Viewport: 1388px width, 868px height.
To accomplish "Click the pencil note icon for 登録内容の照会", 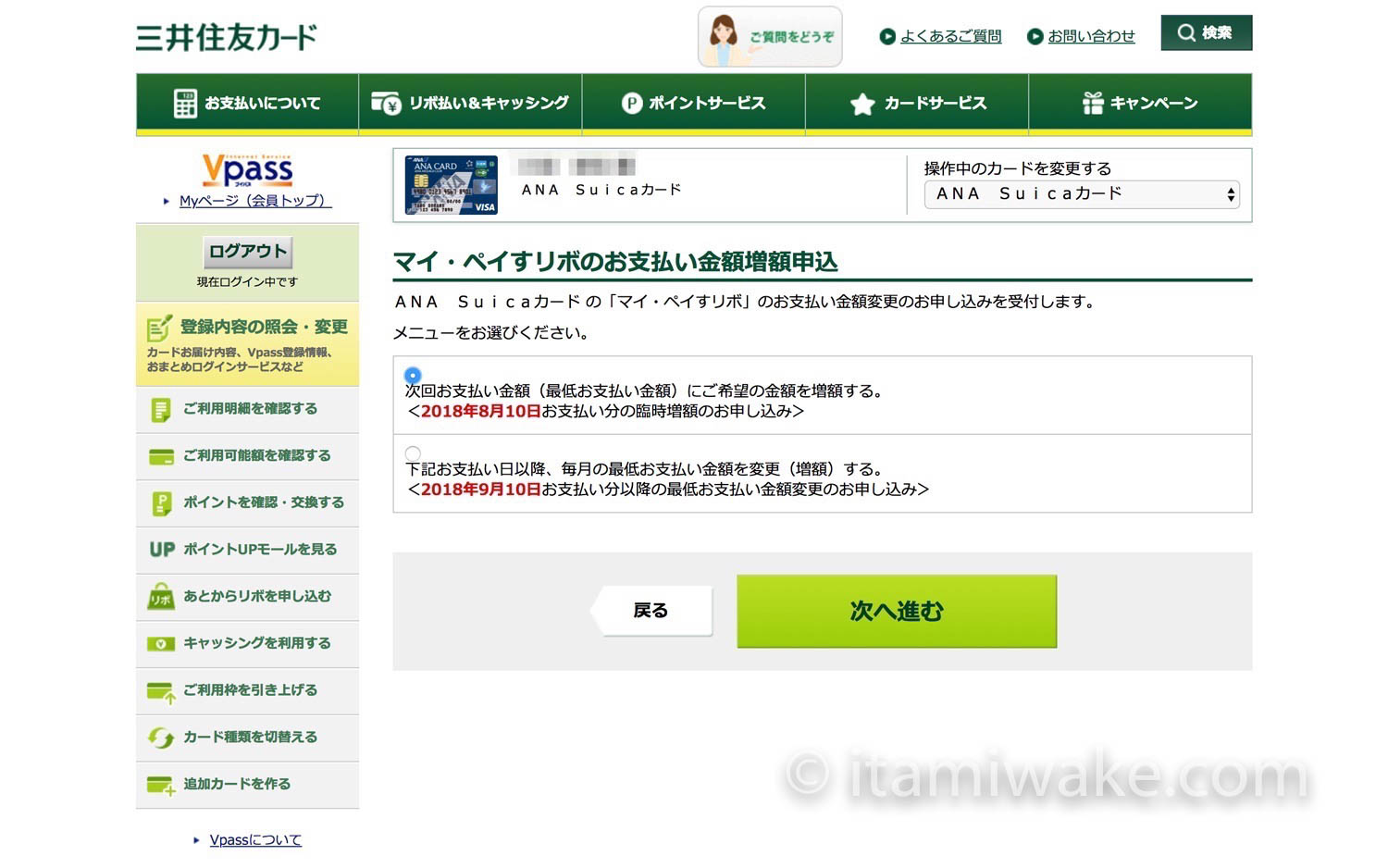I will click(159, 328).
